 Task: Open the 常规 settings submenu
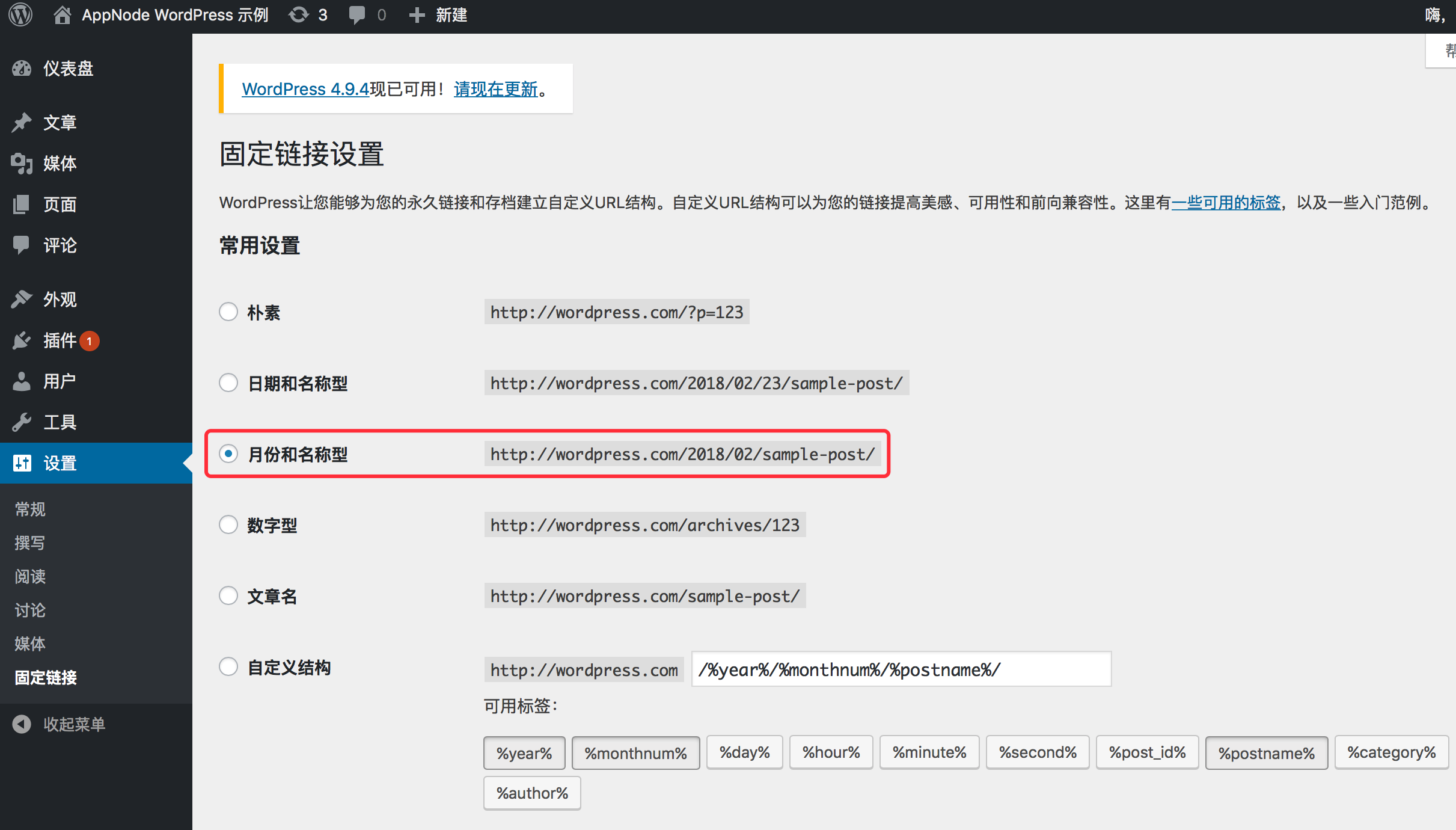pyautogui.click(x=30, y=509)
